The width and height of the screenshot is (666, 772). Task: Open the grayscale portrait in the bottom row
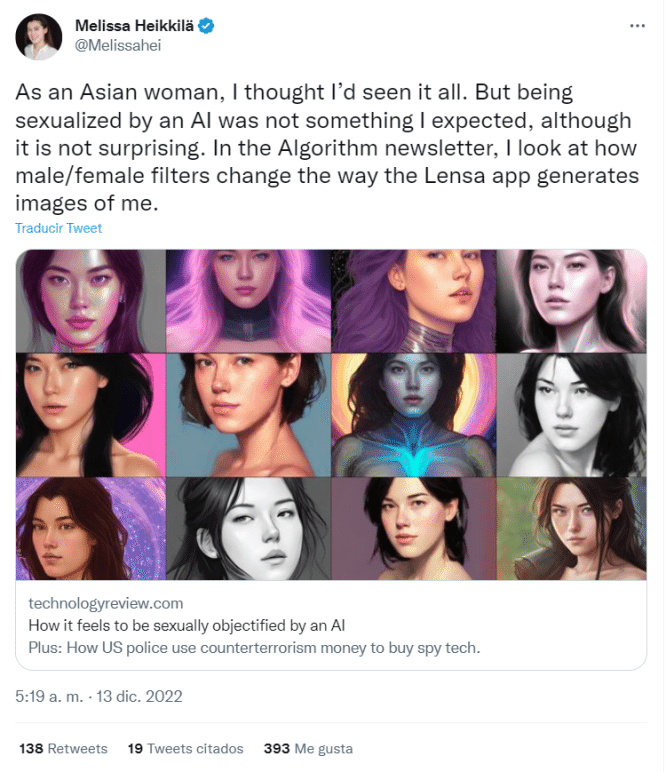tap(248, 530)
